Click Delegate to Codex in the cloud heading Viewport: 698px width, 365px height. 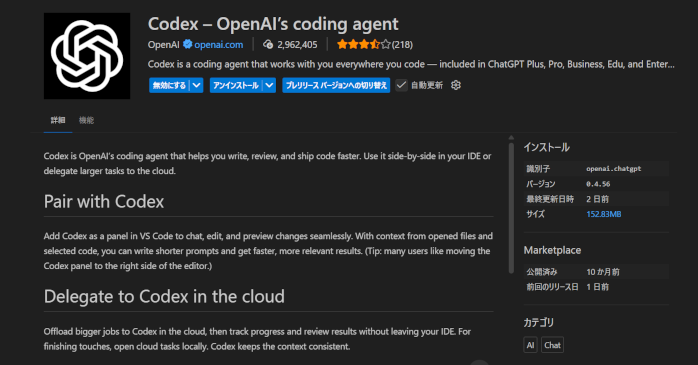coord(164,296)
